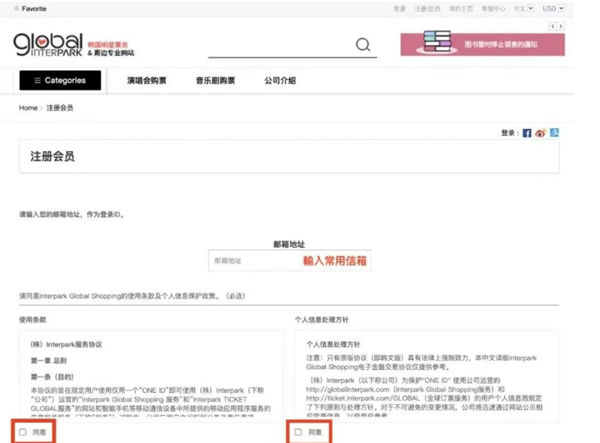Open the 公司介绍 menu item

280,80
